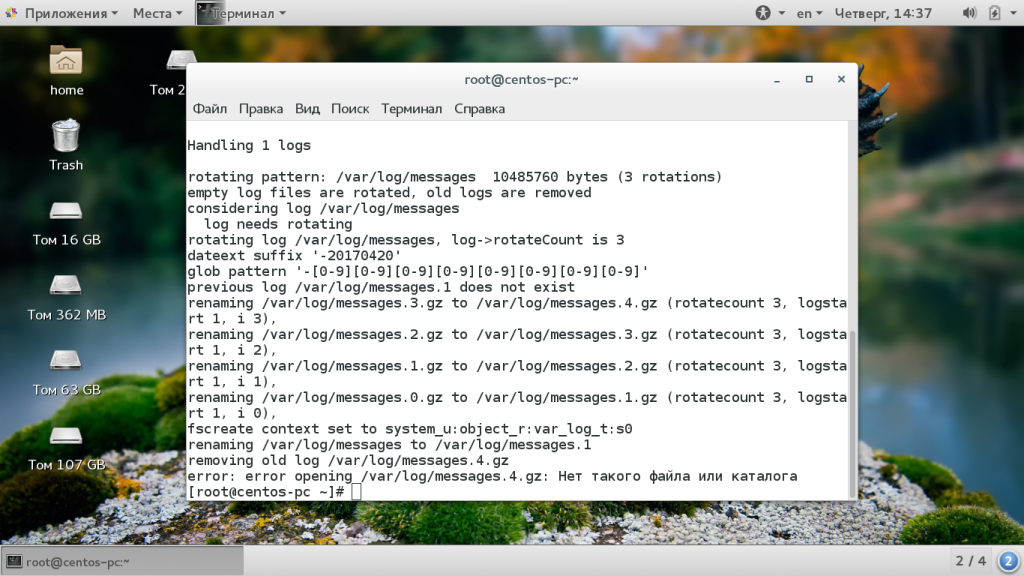Image resolution: width=1024 pixels, height=576 pixels.
Task: Click the volume speaker icon in top panel
Action: [969, 13]
